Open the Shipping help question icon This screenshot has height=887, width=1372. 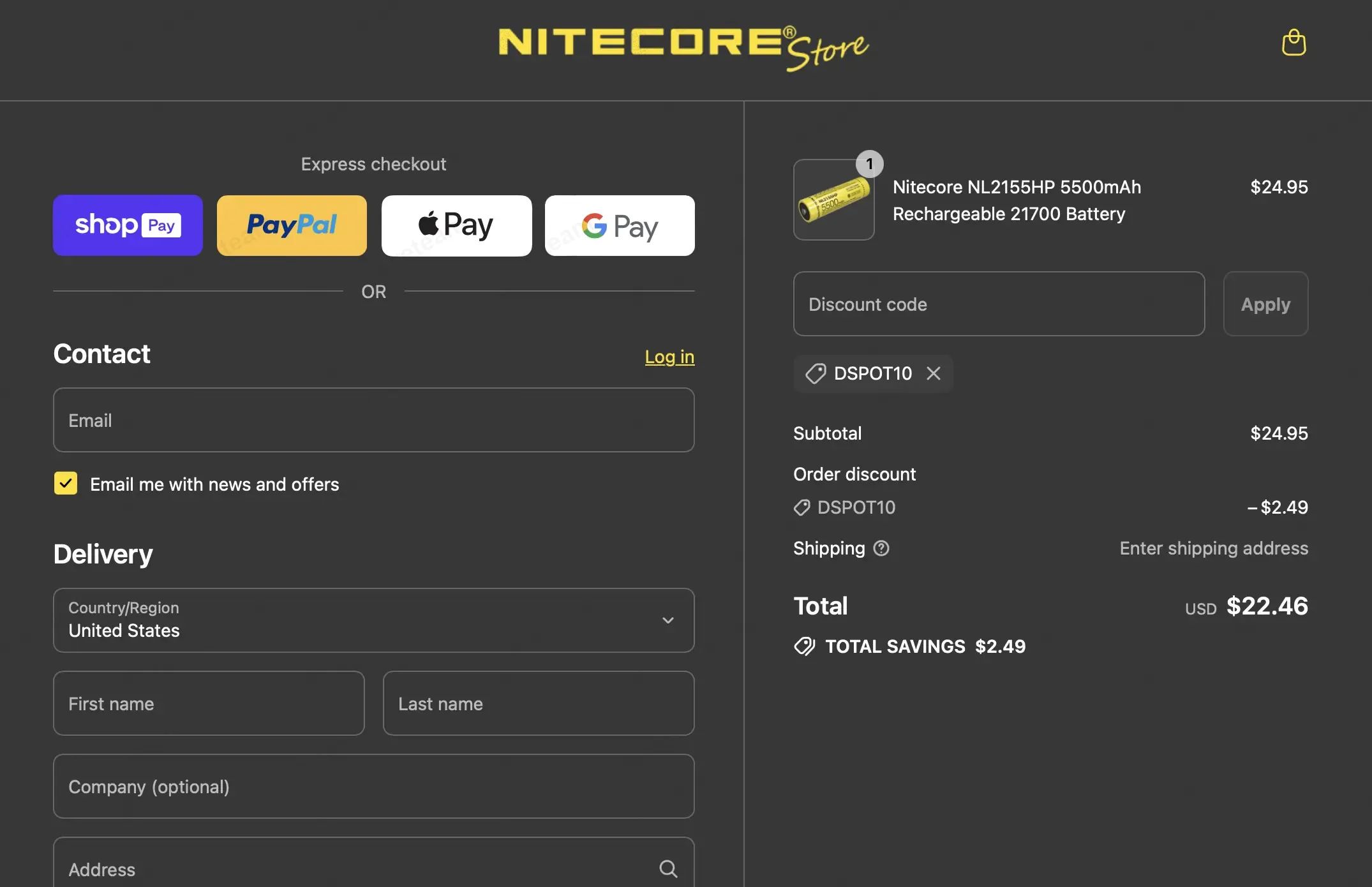pos(881,548)
